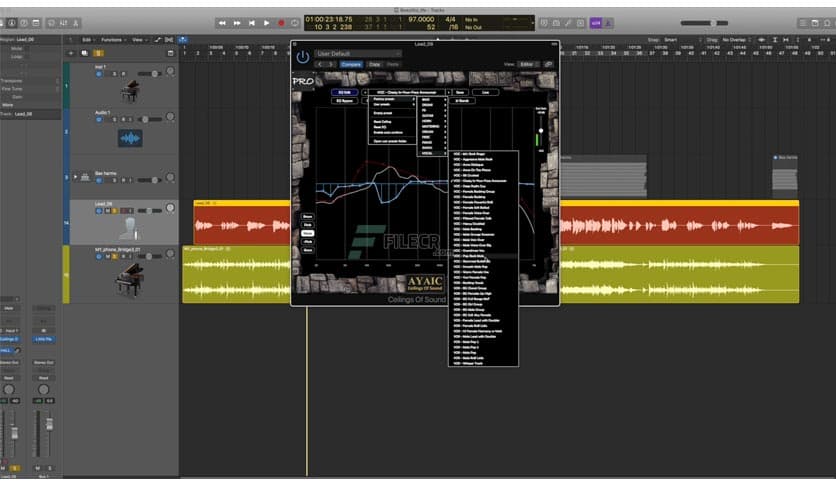Open the Smart Controls button
The width and height of the screenshot is (836, 484).
(x=51, y=23)
